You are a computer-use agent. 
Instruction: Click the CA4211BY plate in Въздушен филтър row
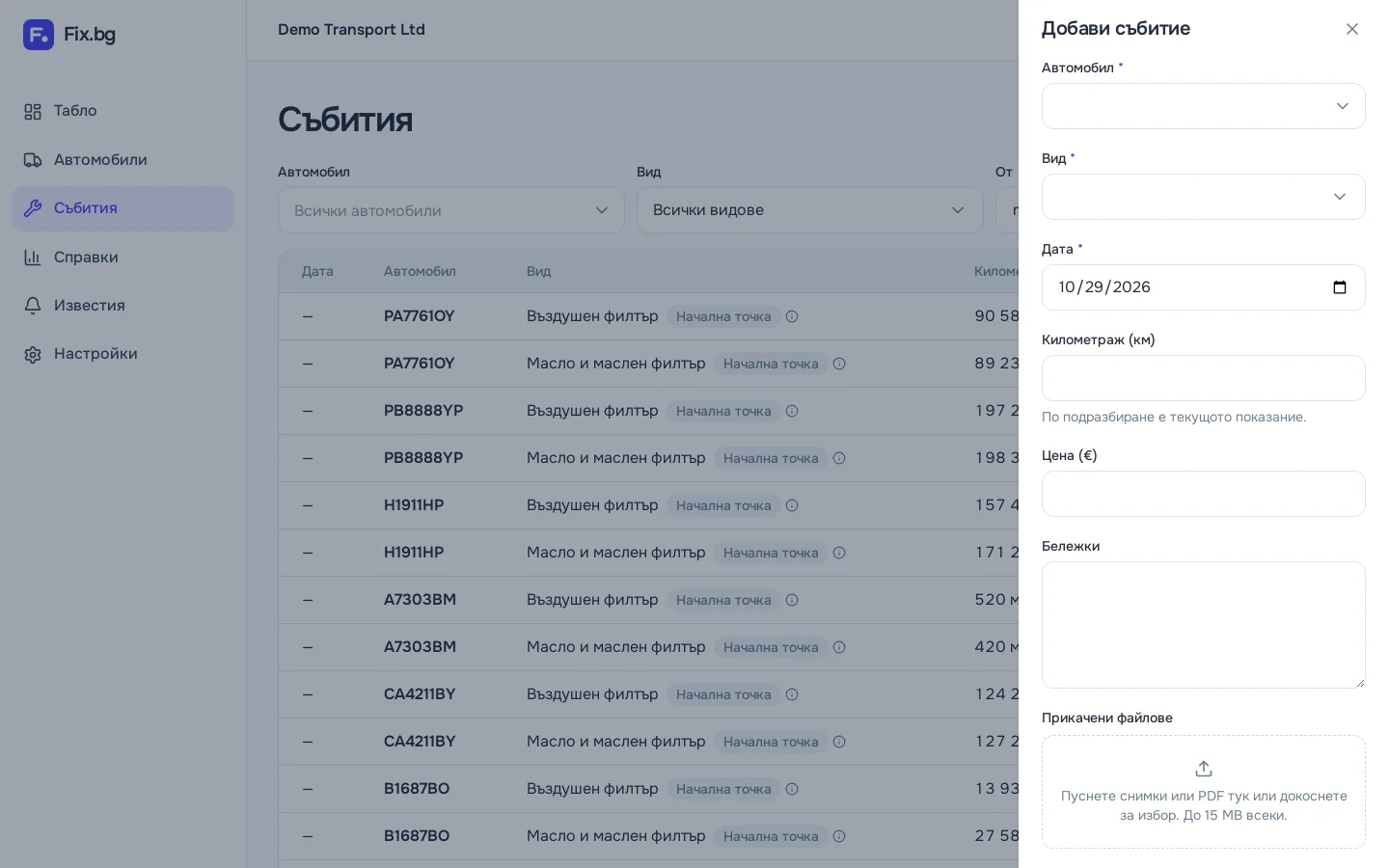[x=420, y=694]
